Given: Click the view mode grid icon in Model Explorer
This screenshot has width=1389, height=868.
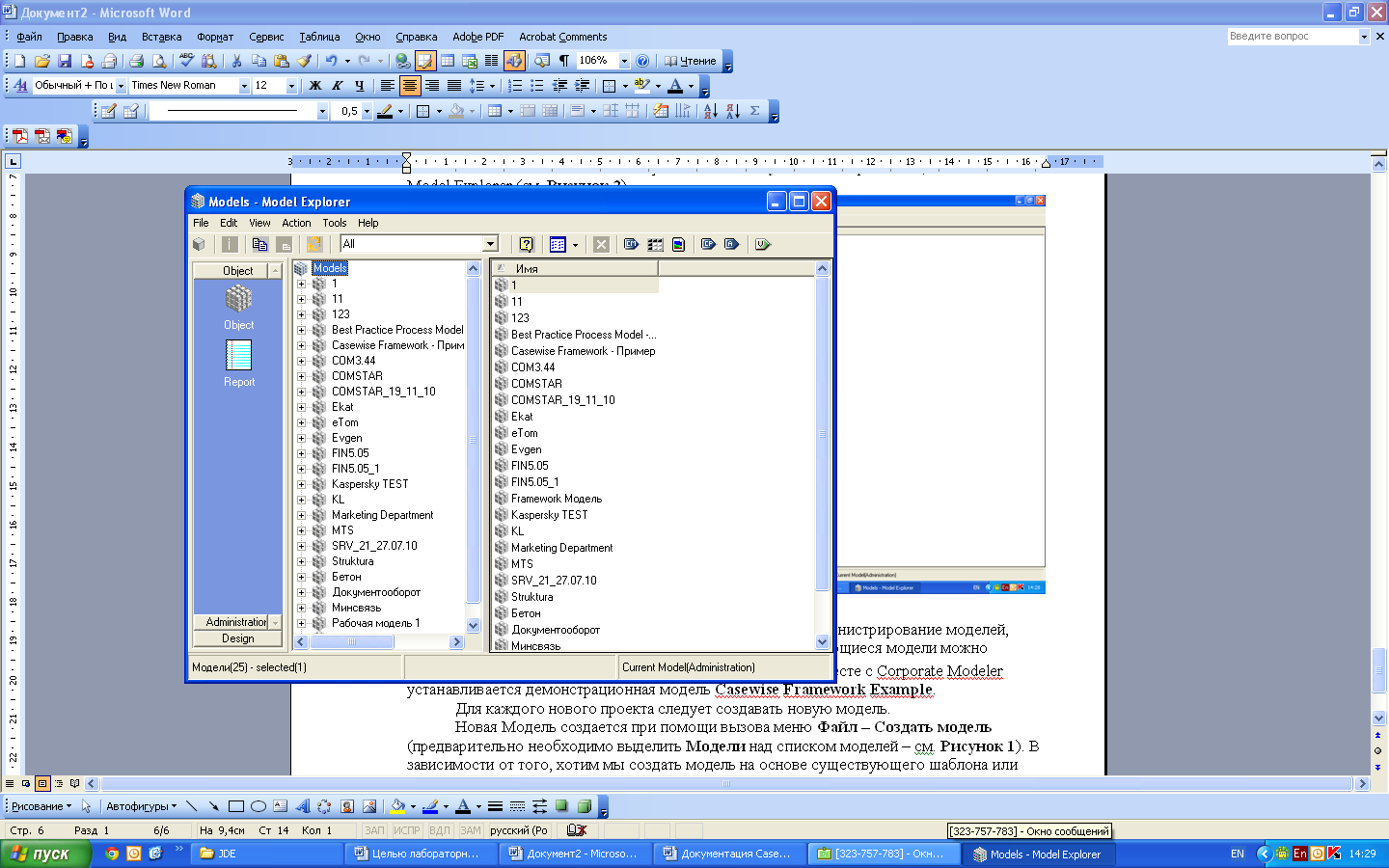Looking at the screenshot, I should click(x=558, y=244).
